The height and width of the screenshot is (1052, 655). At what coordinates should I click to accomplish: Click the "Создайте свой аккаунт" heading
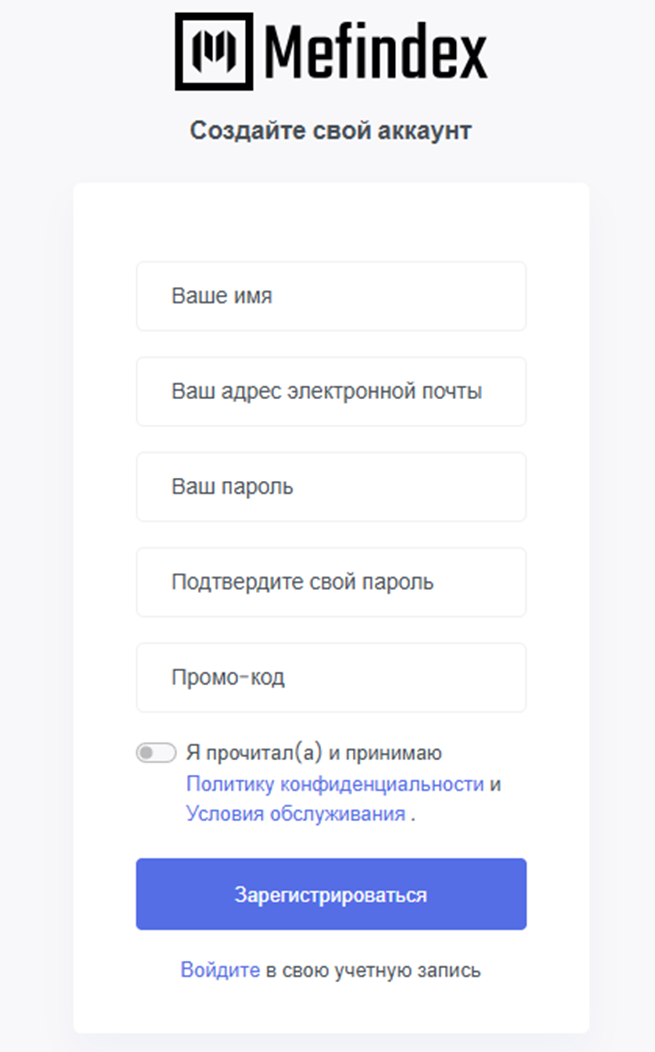coord(330,131)
